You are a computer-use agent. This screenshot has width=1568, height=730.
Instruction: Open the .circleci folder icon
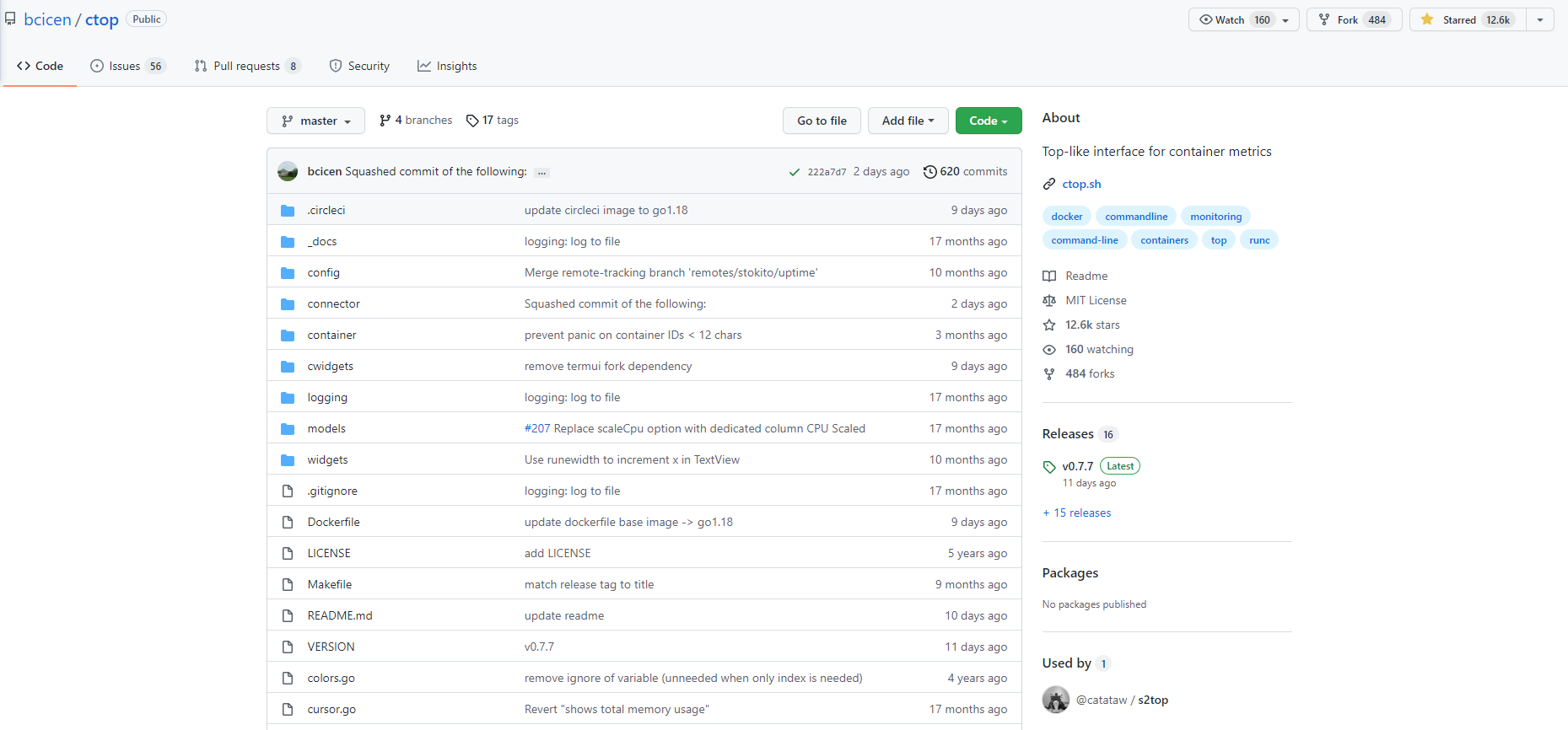[x=288, y=211]
